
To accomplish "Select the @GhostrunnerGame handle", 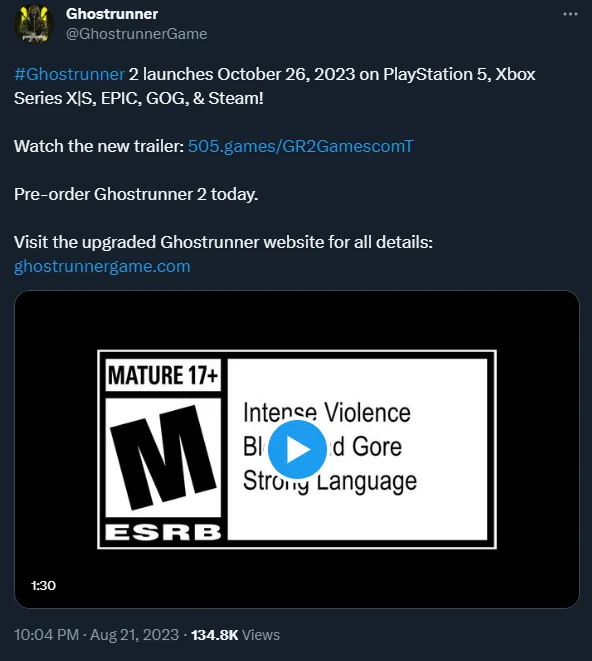I will click(137, 34).
